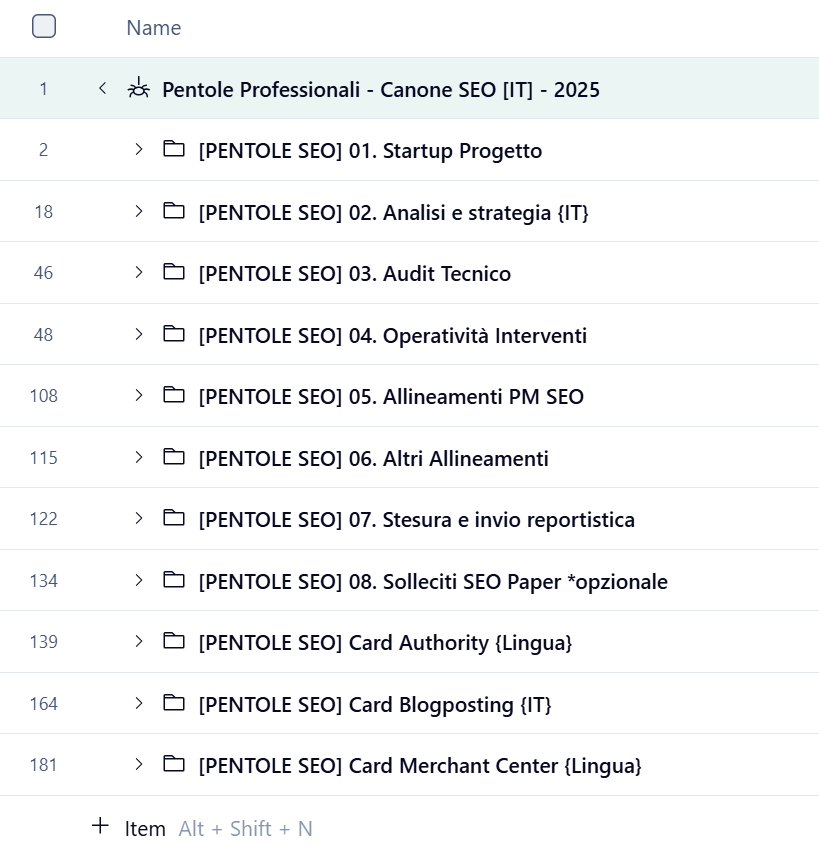Expand the 04. Operatività Interventi folder
The image size is (819, 847).
tap(139, 335)
